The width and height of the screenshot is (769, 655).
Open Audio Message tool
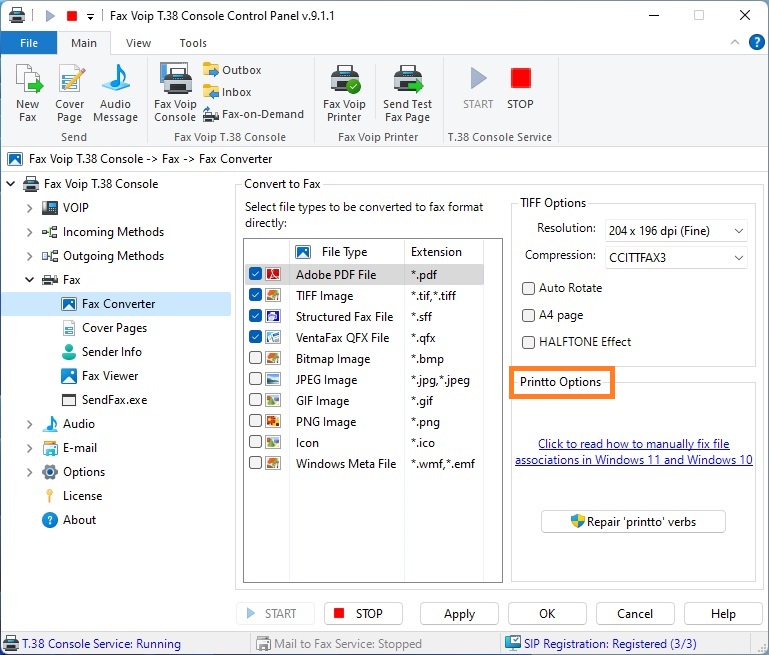[115, 93]
